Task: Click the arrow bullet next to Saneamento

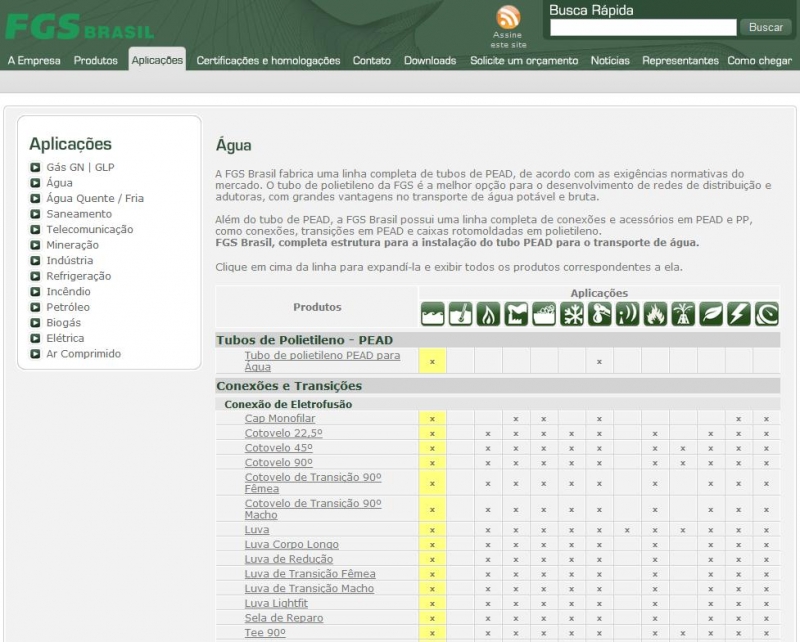Action: tap(35, 214)
